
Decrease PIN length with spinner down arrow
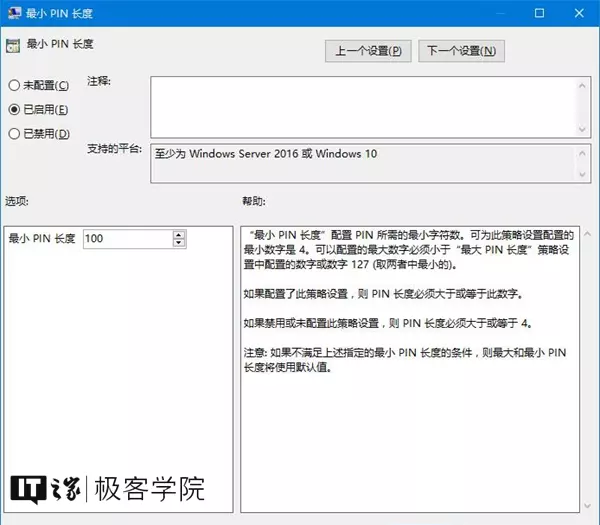[179, 243]
